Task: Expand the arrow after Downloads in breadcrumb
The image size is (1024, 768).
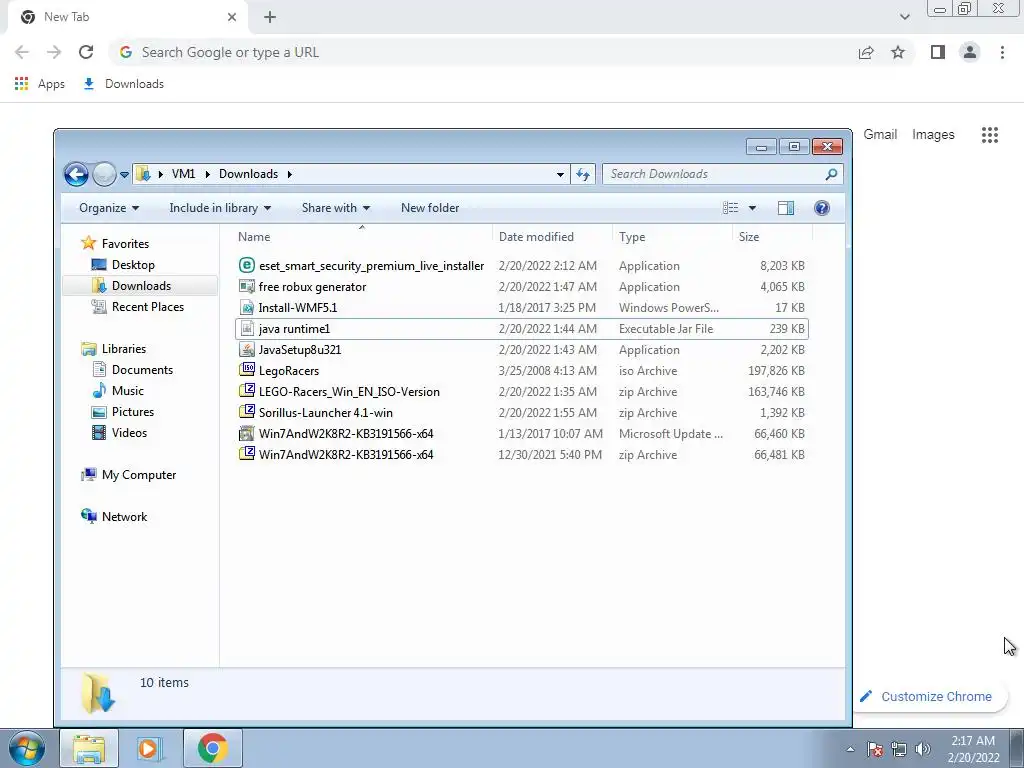Action: 289,174
